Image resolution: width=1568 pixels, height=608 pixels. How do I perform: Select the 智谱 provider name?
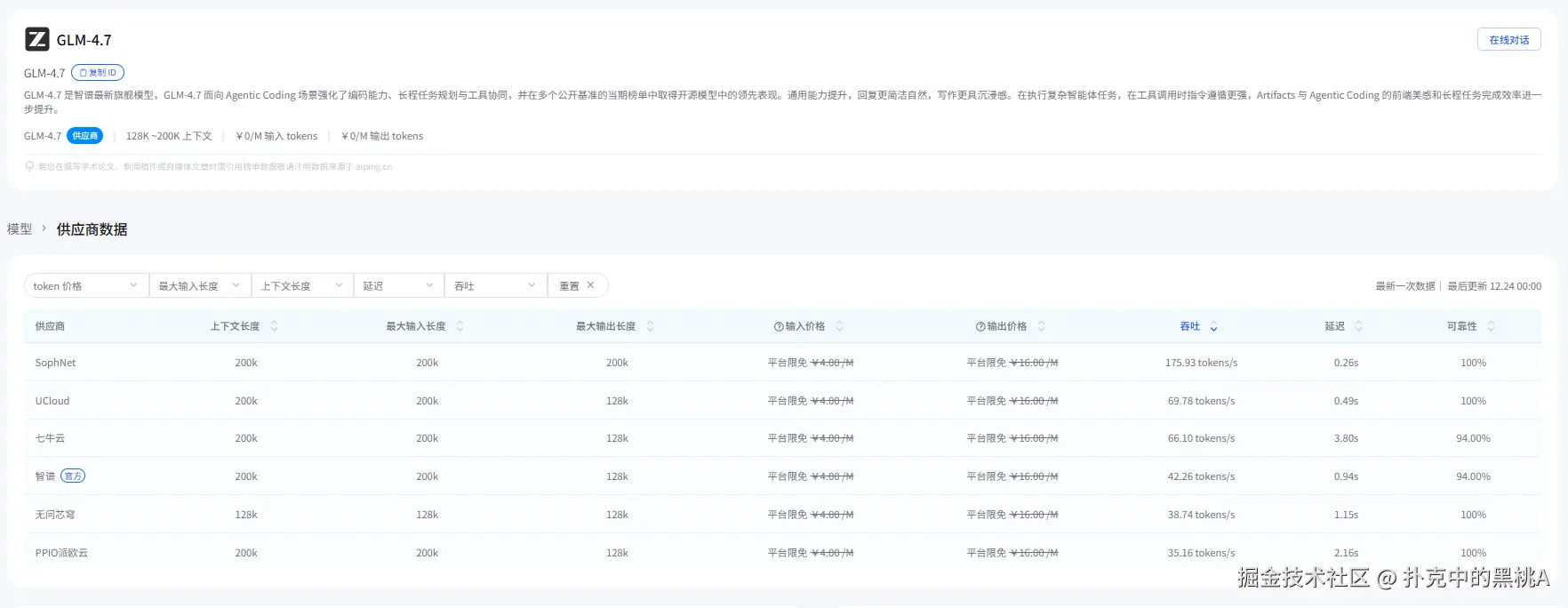pos(45,476)
